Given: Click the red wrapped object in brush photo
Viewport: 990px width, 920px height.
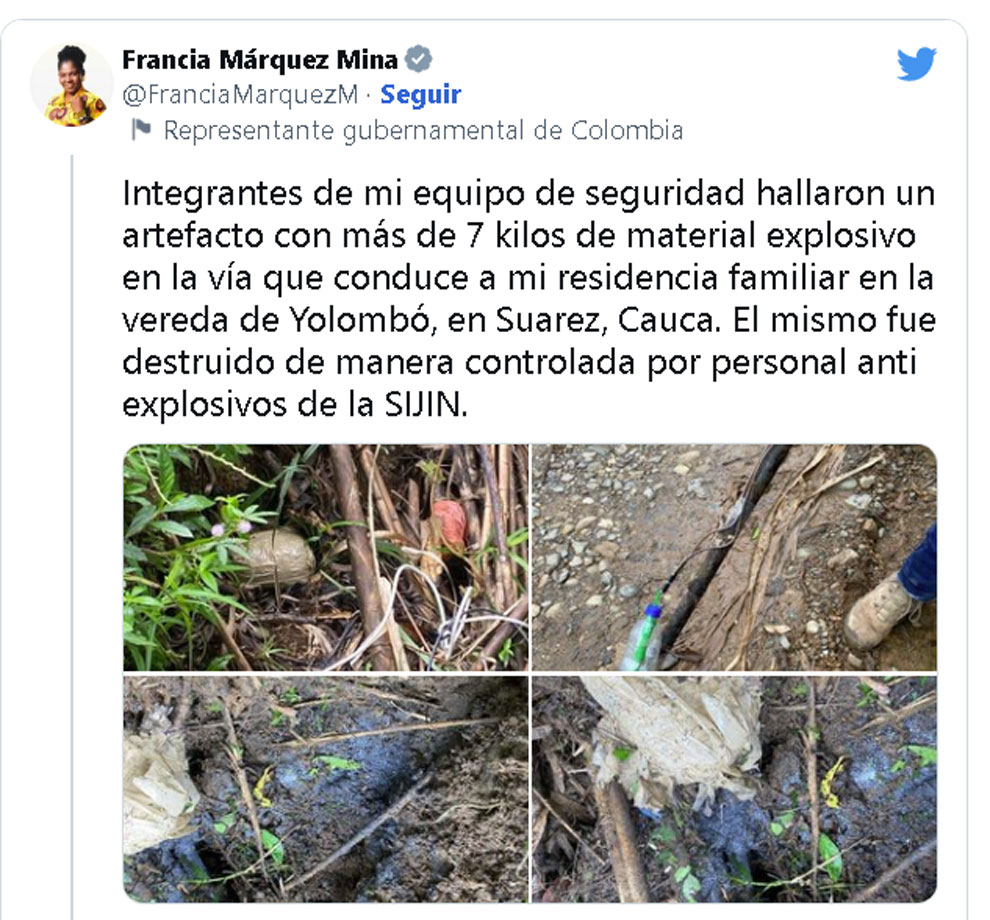Looking at the screenshot, I should pyautogui.click(x=448, y=523).
